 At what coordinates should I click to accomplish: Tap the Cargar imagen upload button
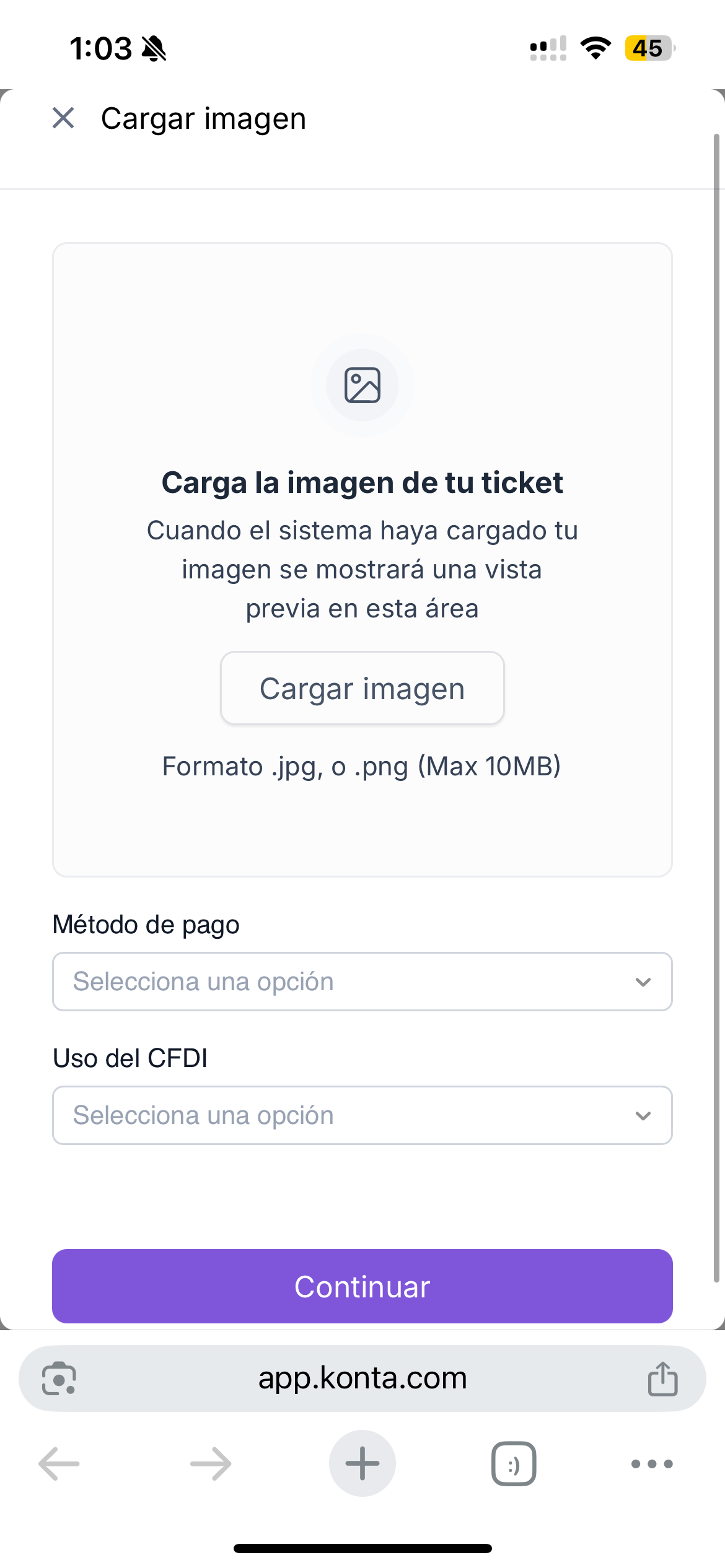[x=362, y=688]
